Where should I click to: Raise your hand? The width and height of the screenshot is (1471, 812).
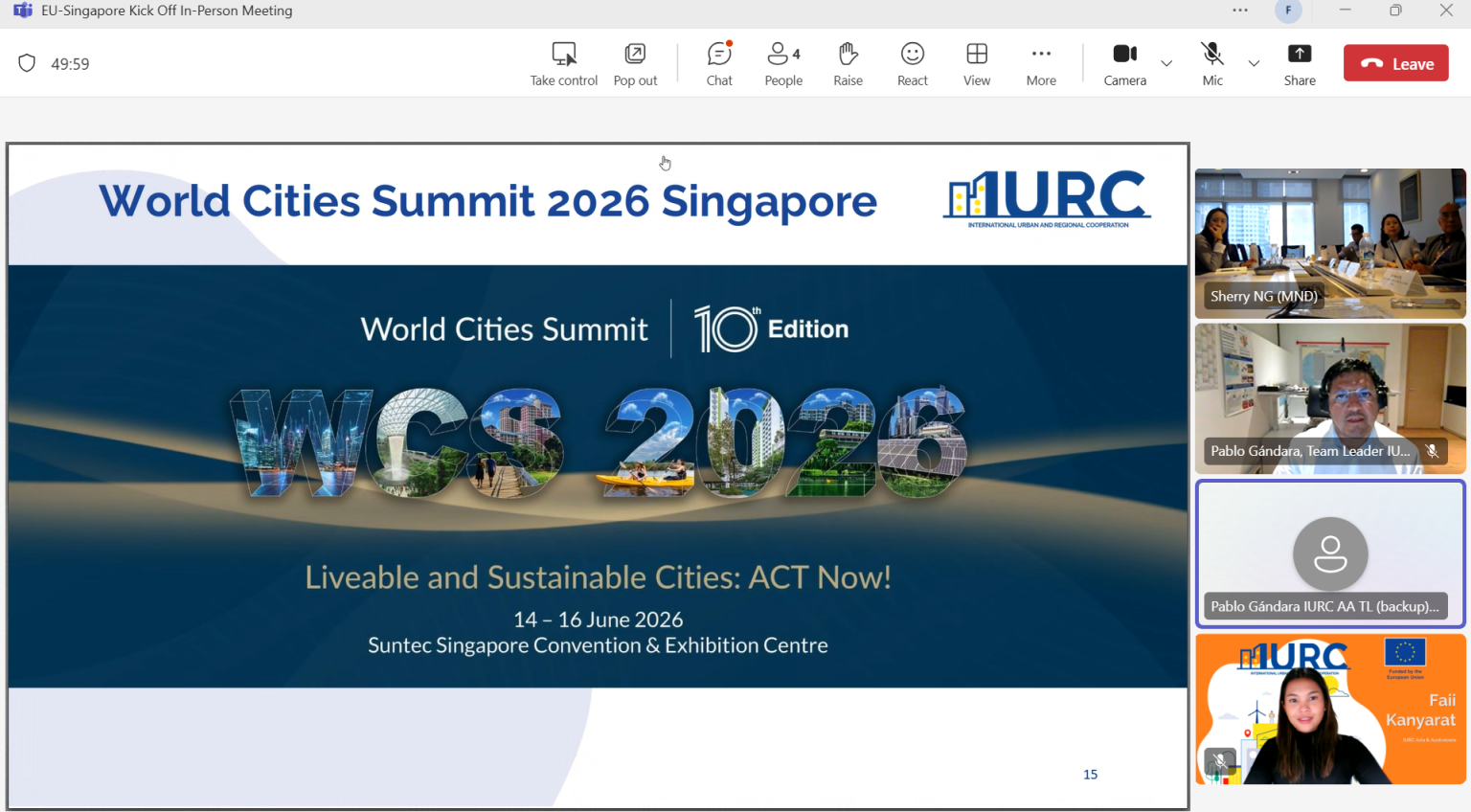(848, 62)
